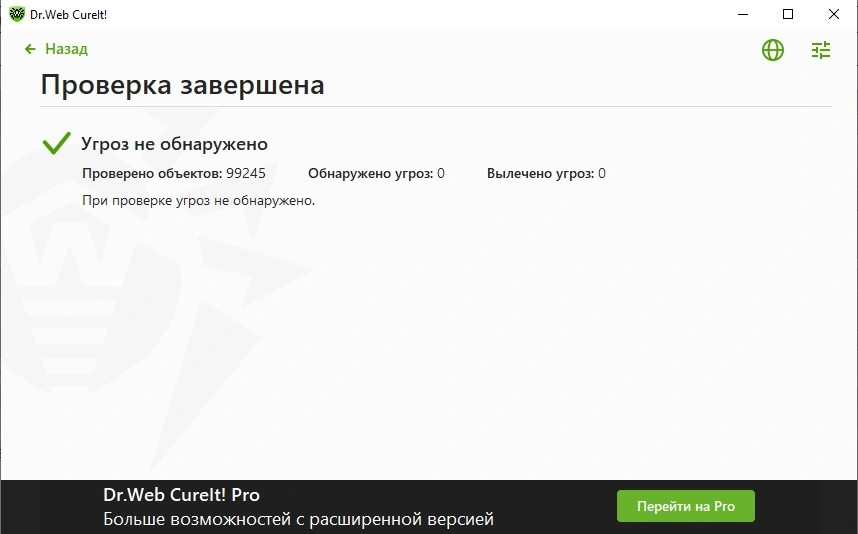Go back using the Назад link
Image resolution: width=858 pixels, height=534 pixels.
tap(56, 49)
